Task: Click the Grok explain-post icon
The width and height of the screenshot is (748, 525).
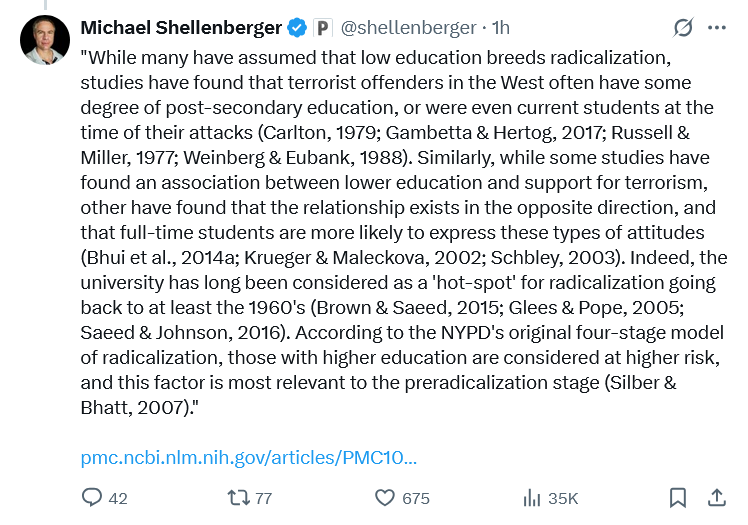Action: tap(683, 28)
